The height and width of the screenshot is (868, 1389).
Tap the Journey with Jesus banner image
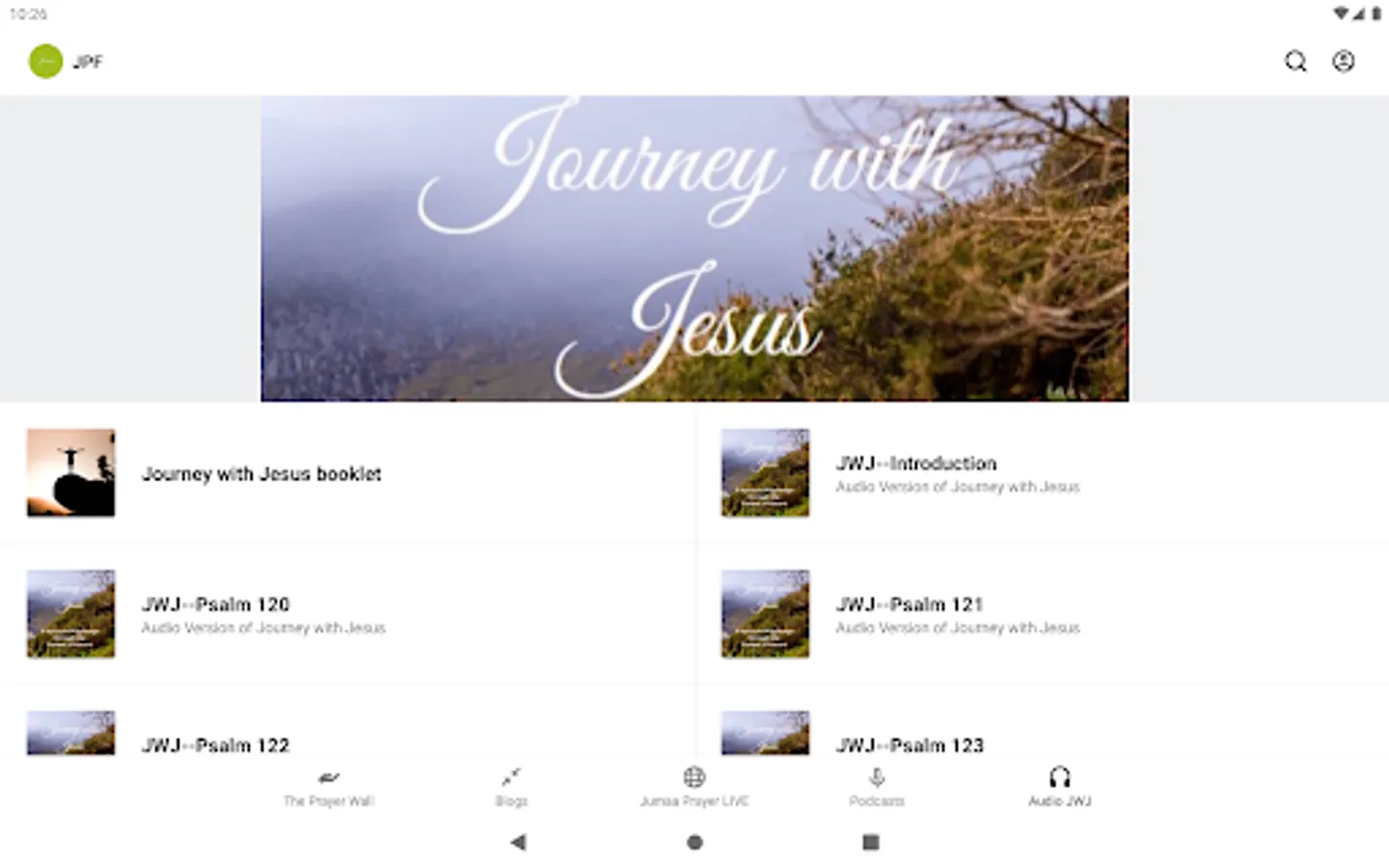(694, 249)
